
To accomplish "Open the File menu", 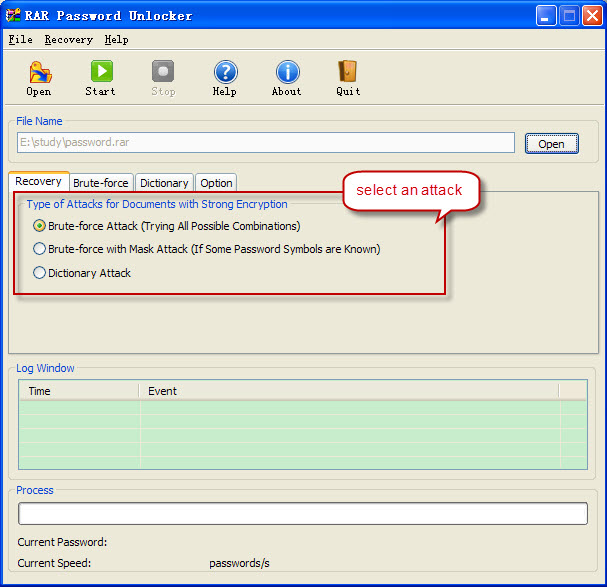I will tap(21, 39).
